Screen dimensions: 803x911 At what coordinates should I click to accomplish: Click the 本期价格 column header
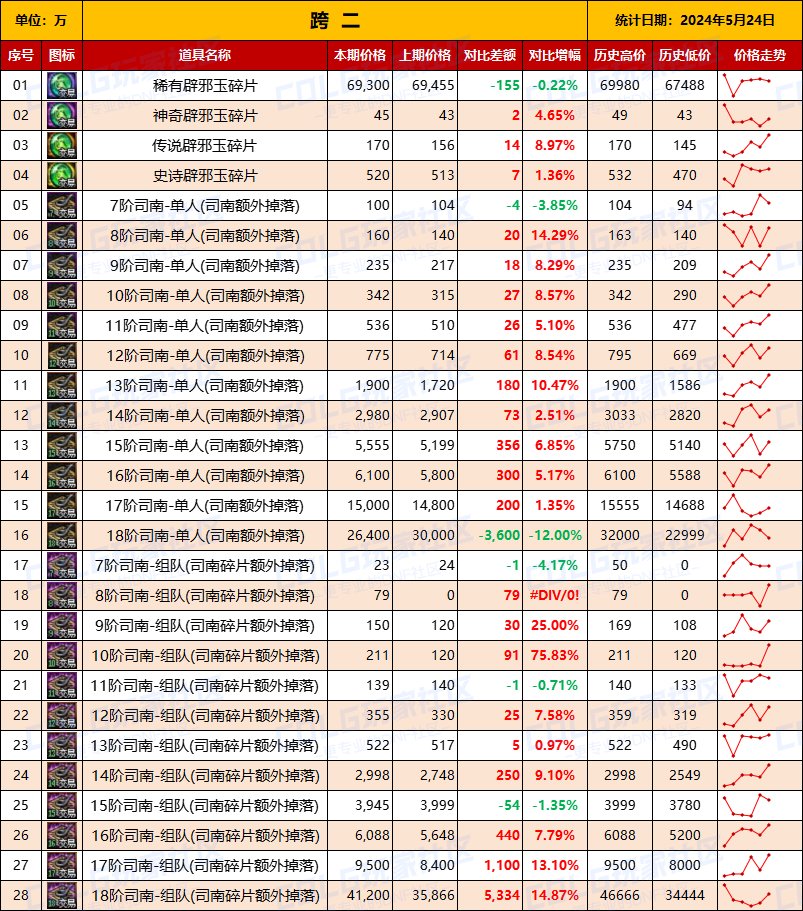(360, 55)
